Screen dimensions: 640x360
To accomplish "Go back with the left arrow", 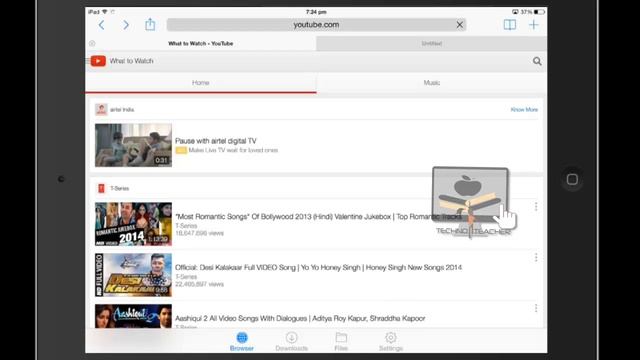I will tap(102, 25).
